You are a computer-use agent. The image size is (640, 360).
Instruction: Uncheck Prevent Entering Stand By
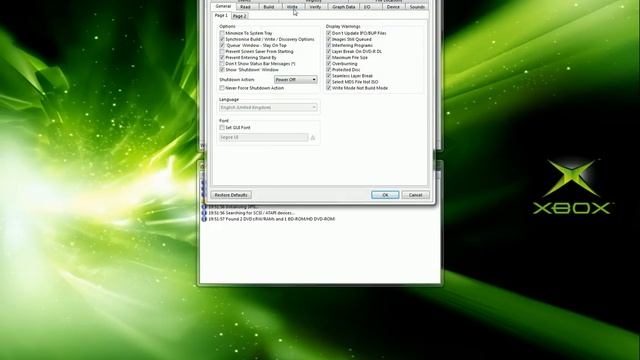point(222,58)
